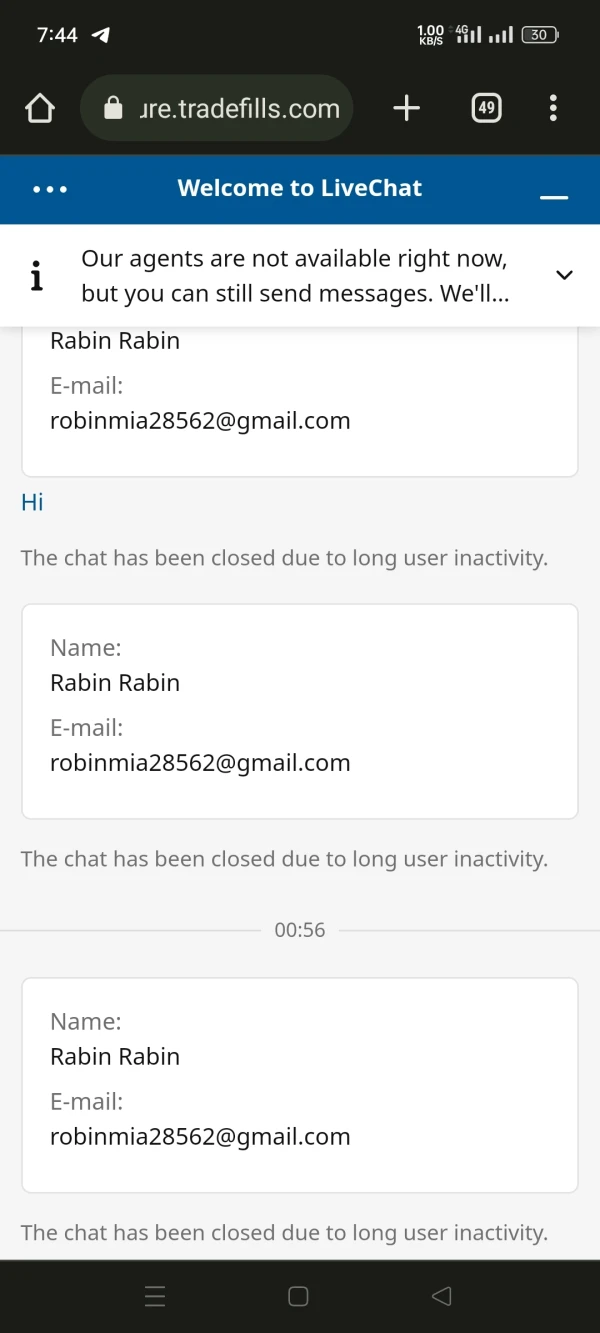Tap the Telegram status bar notification icon

click(101, 35)
